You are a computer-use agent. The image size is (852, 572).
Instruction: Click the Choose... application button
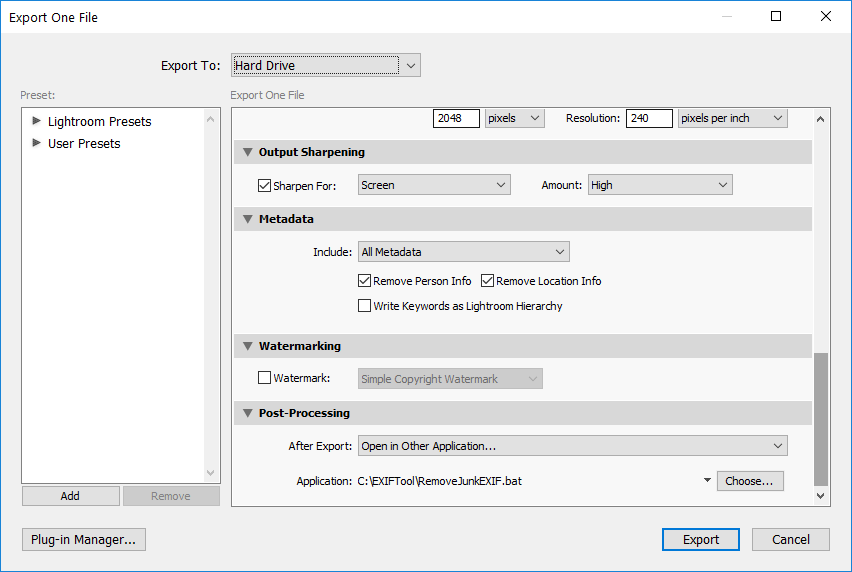(x=750, y=481)
